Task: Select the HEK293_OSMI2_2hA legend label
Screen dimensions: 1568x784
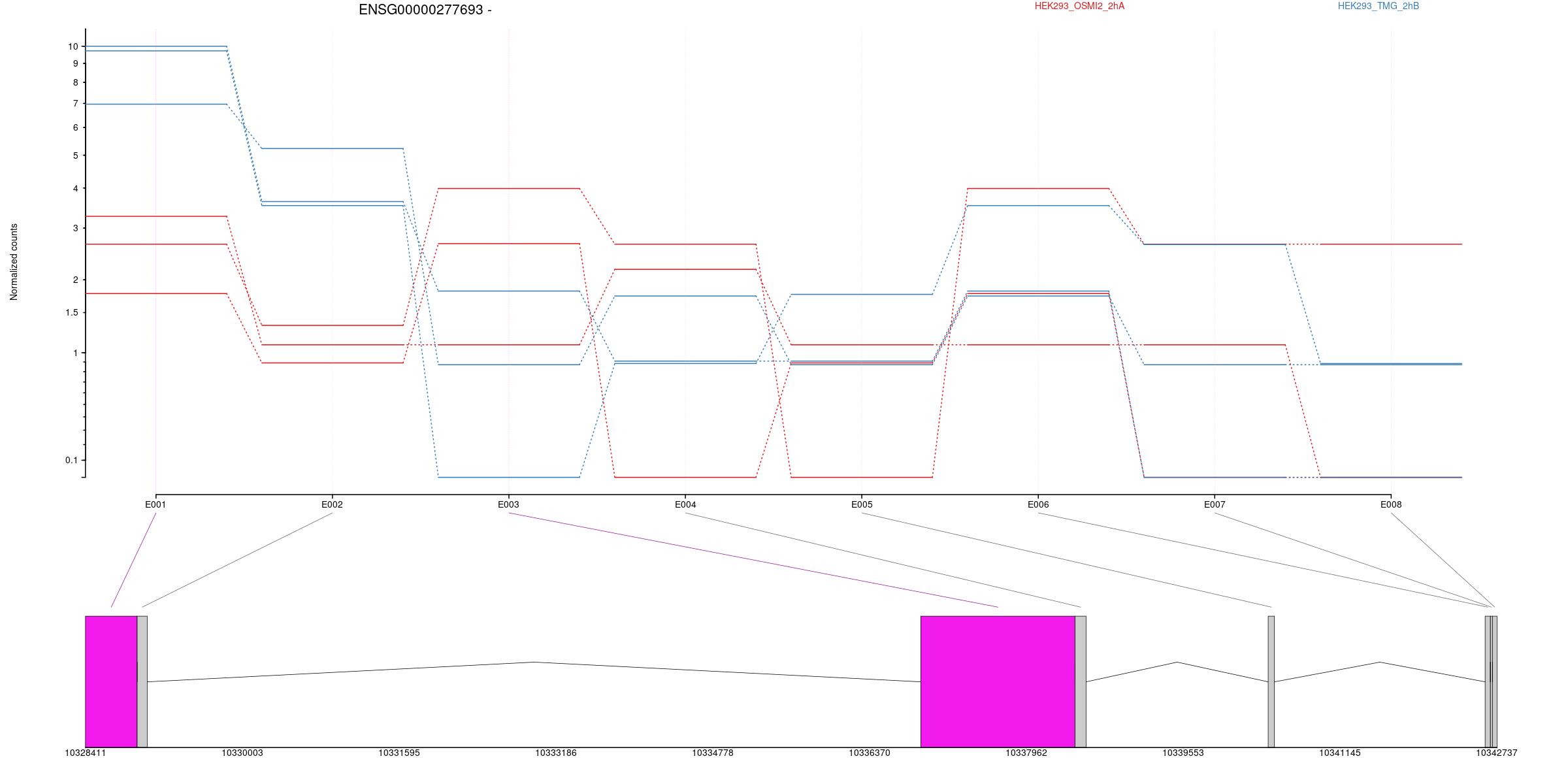Action: click(1079, 6)
